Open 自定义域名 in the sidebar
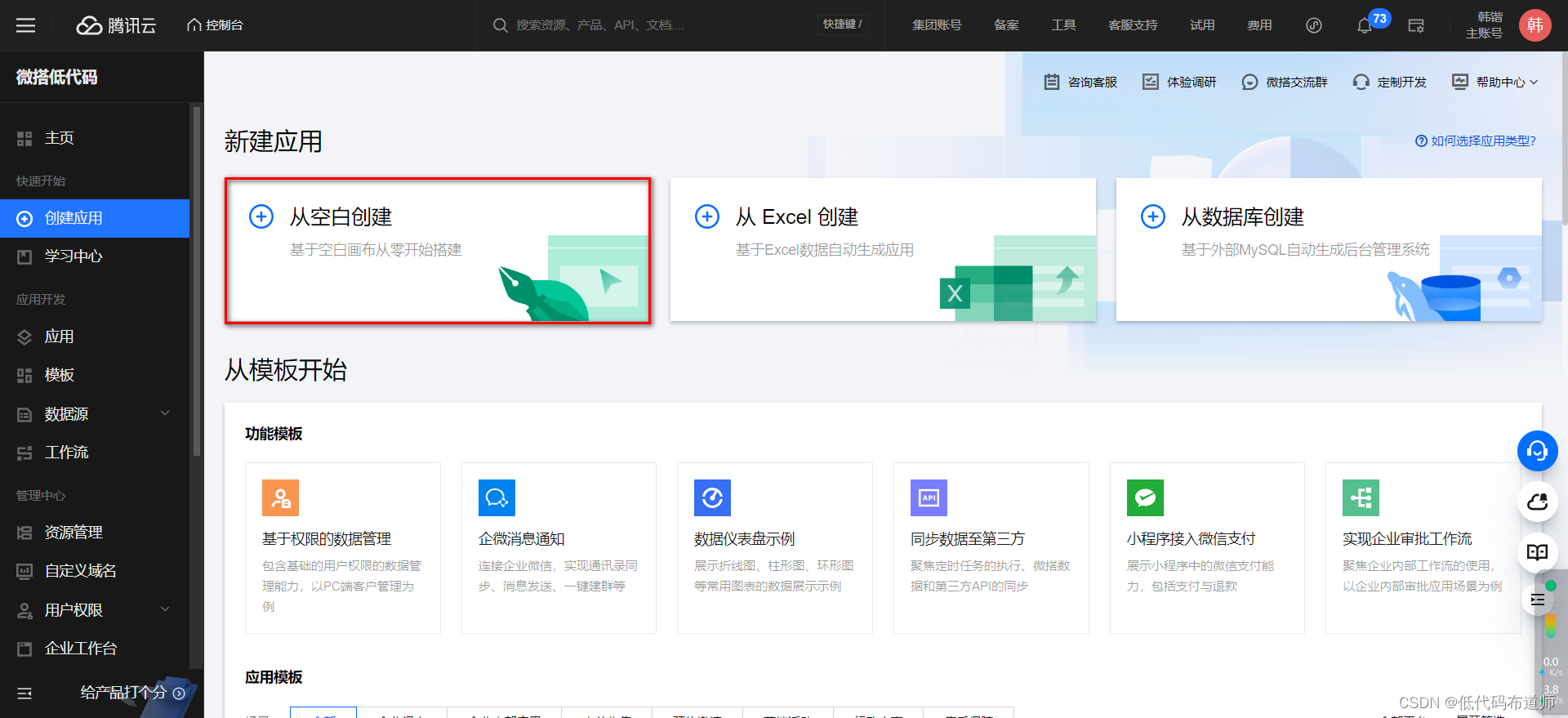This screenshot has width=1568, height=718. pyautogui.click(x=95, y=571)
